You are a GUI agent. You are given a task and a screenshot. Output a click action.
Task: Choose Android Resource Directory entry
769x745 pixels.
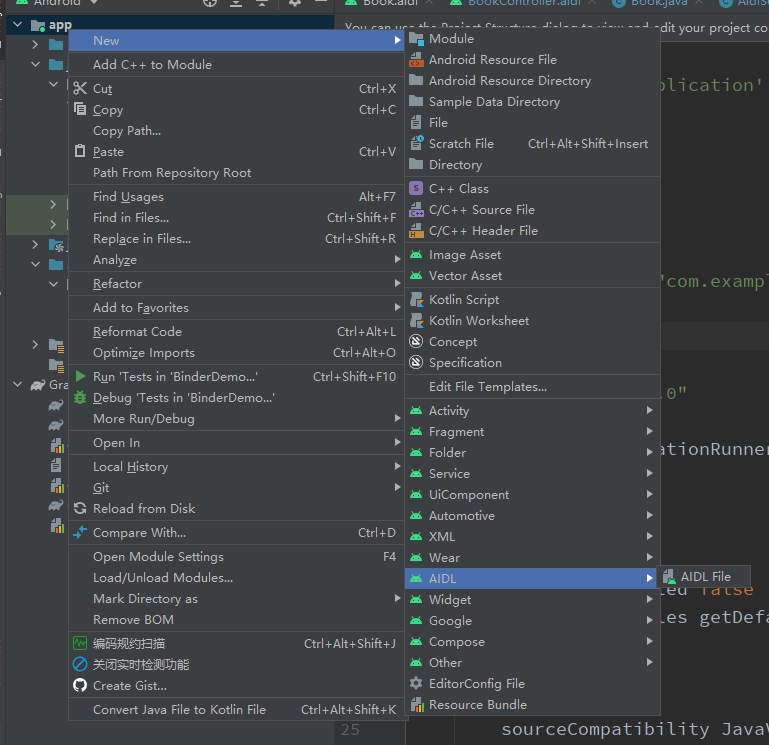pyautogui.click(x=533, y=80)
